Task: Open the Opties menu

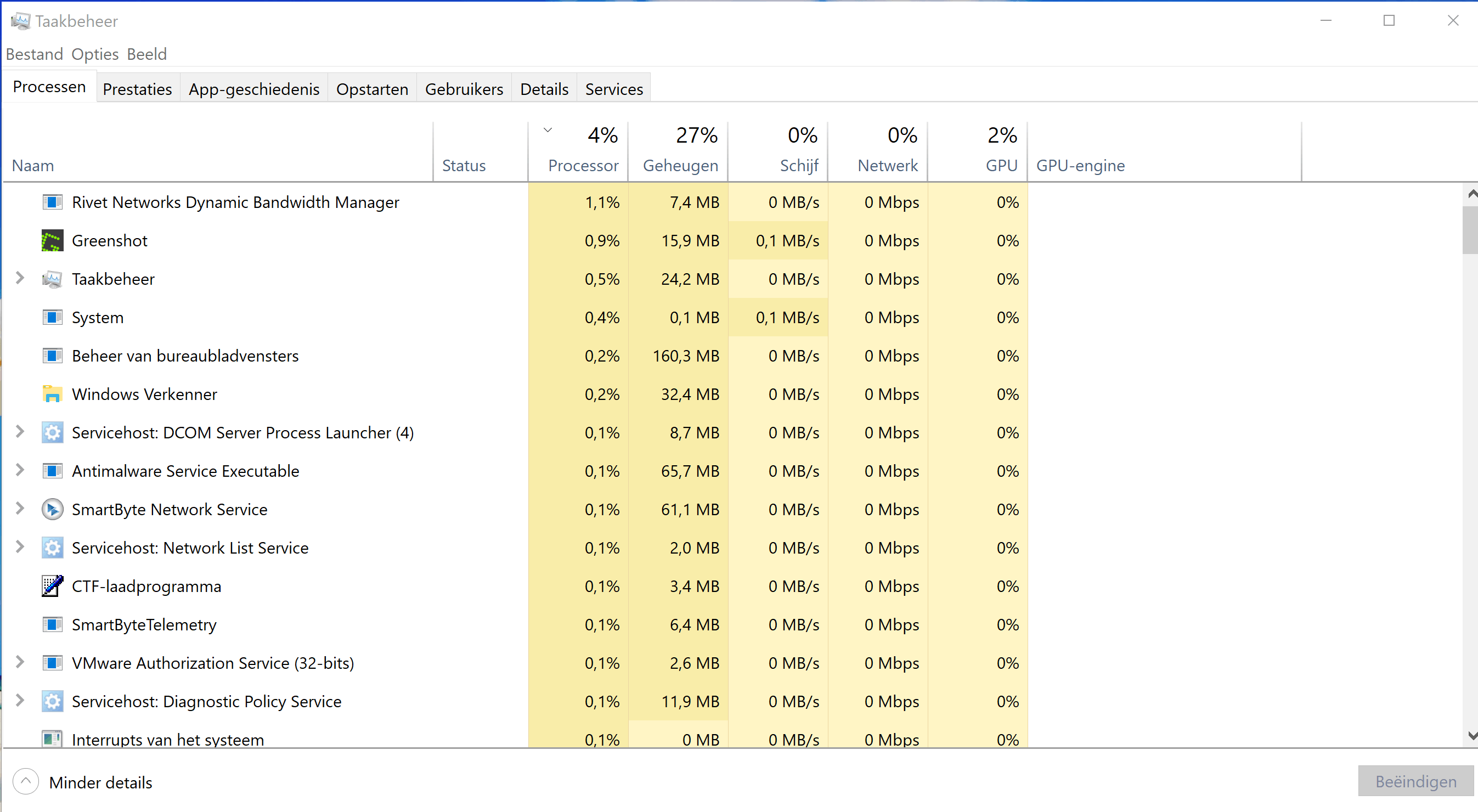Action: tap(95, 54)
